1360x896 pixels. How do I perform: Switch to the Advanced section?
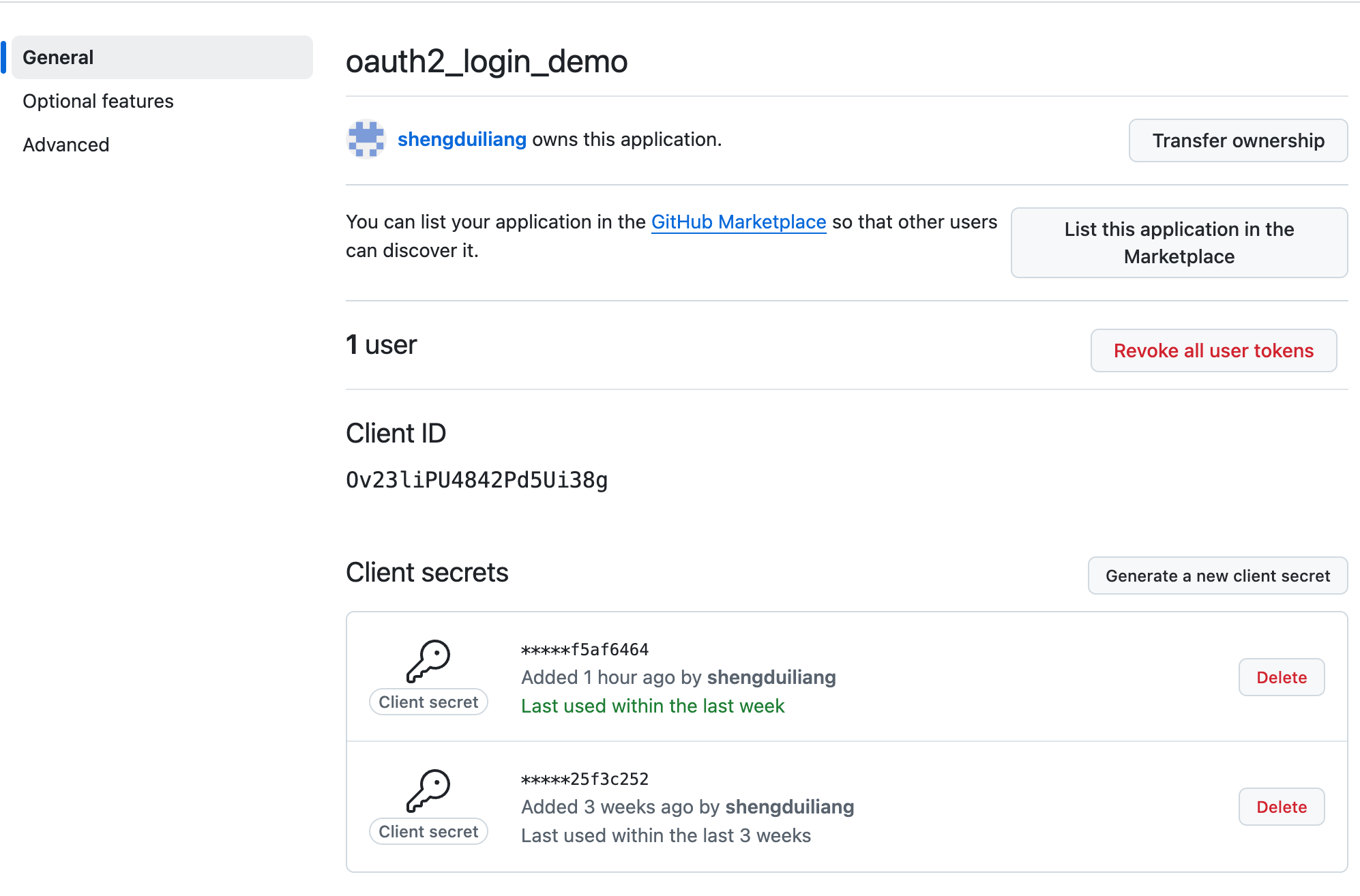65,144
